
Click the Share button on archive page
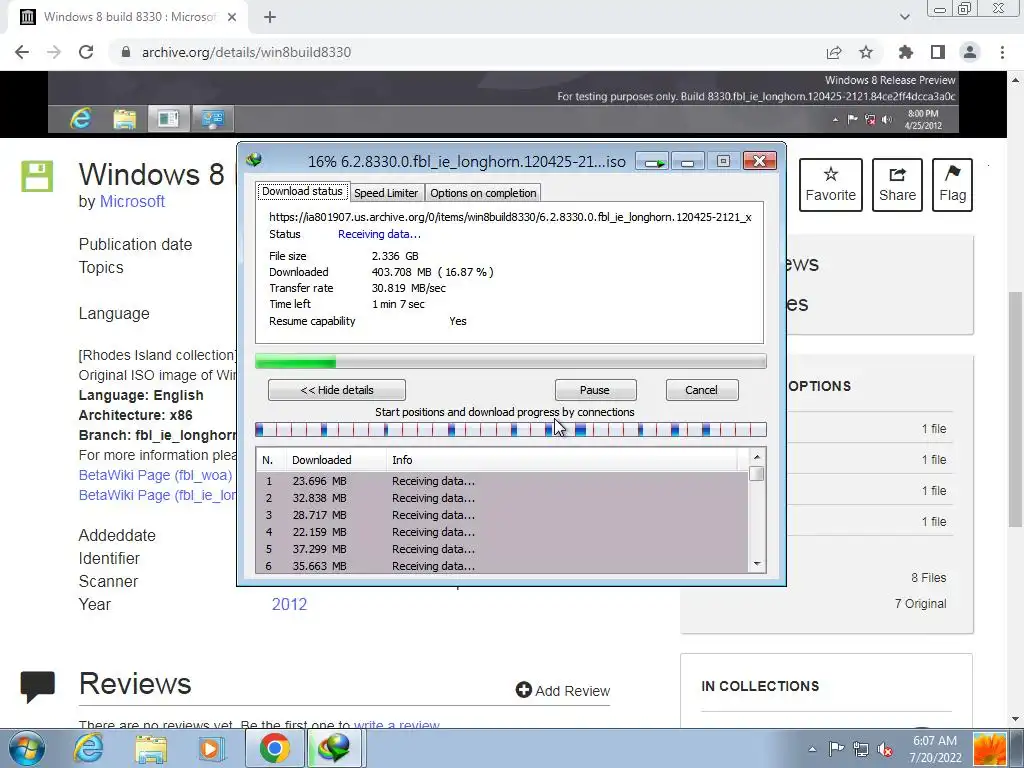click(897, 185)
